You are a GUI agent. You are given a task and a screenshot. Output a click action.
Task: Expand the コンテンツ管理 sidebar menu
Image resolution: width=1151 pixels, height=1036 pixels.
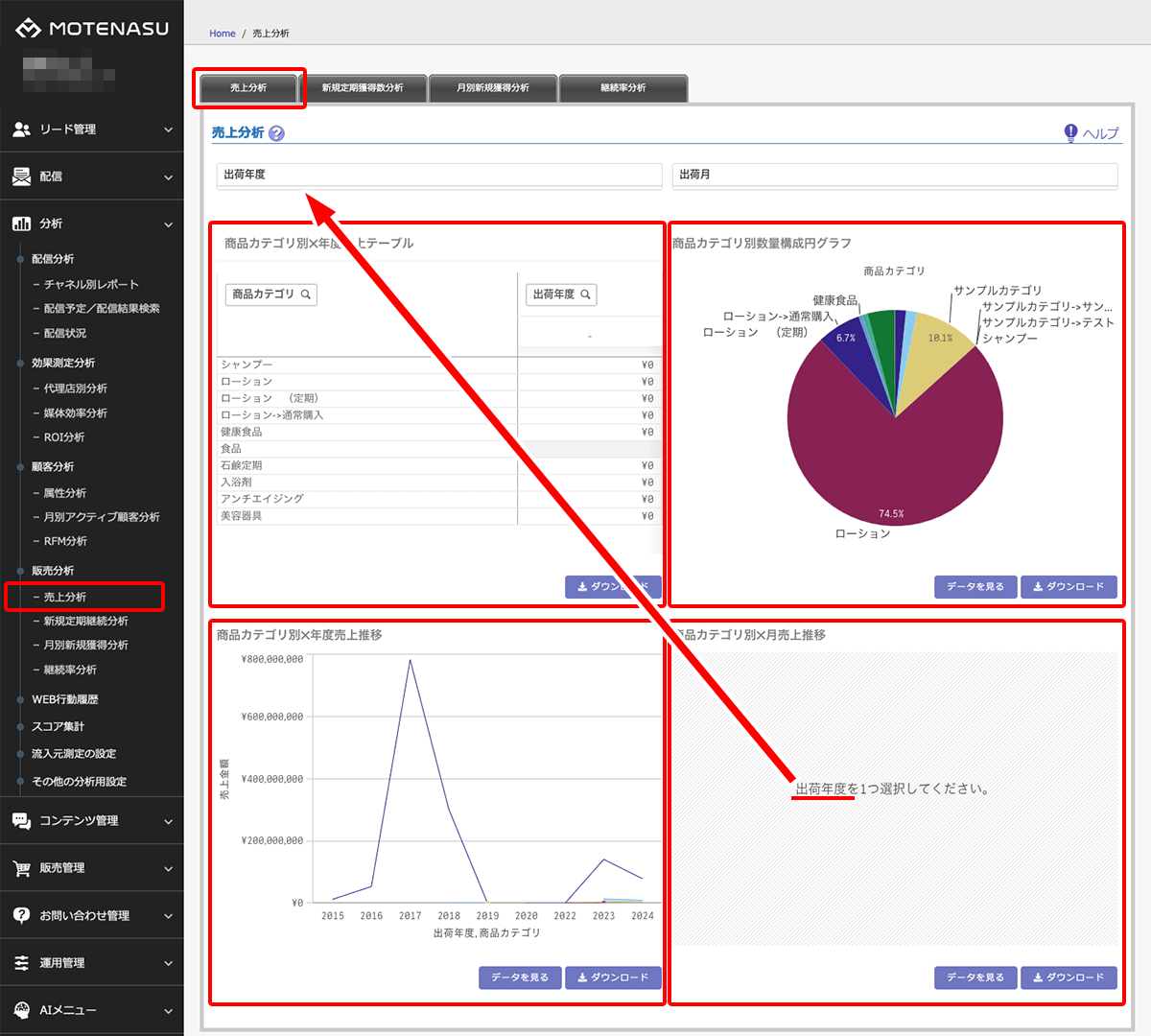(168, 821)
